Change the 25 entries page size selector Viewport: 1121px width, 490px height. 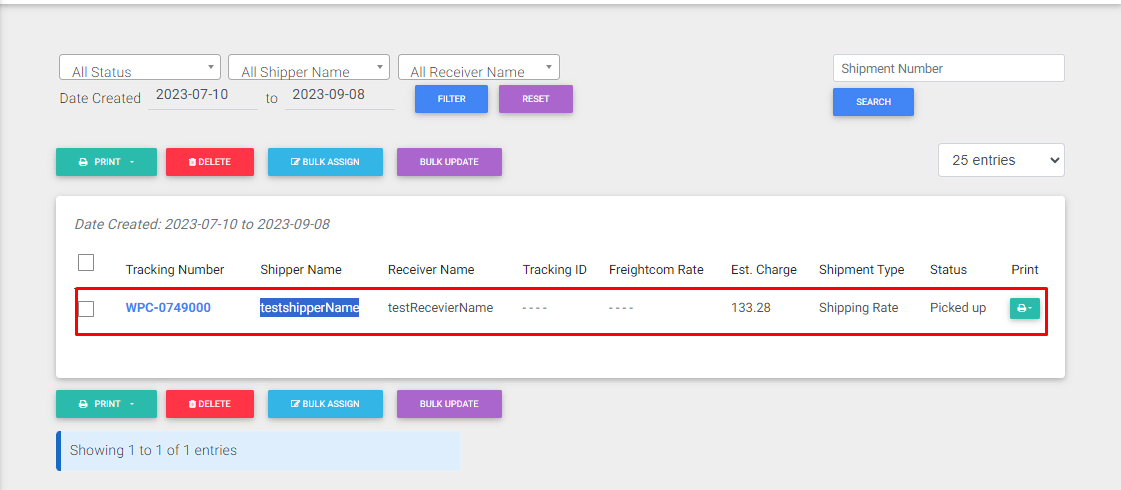coord(1001,160)
